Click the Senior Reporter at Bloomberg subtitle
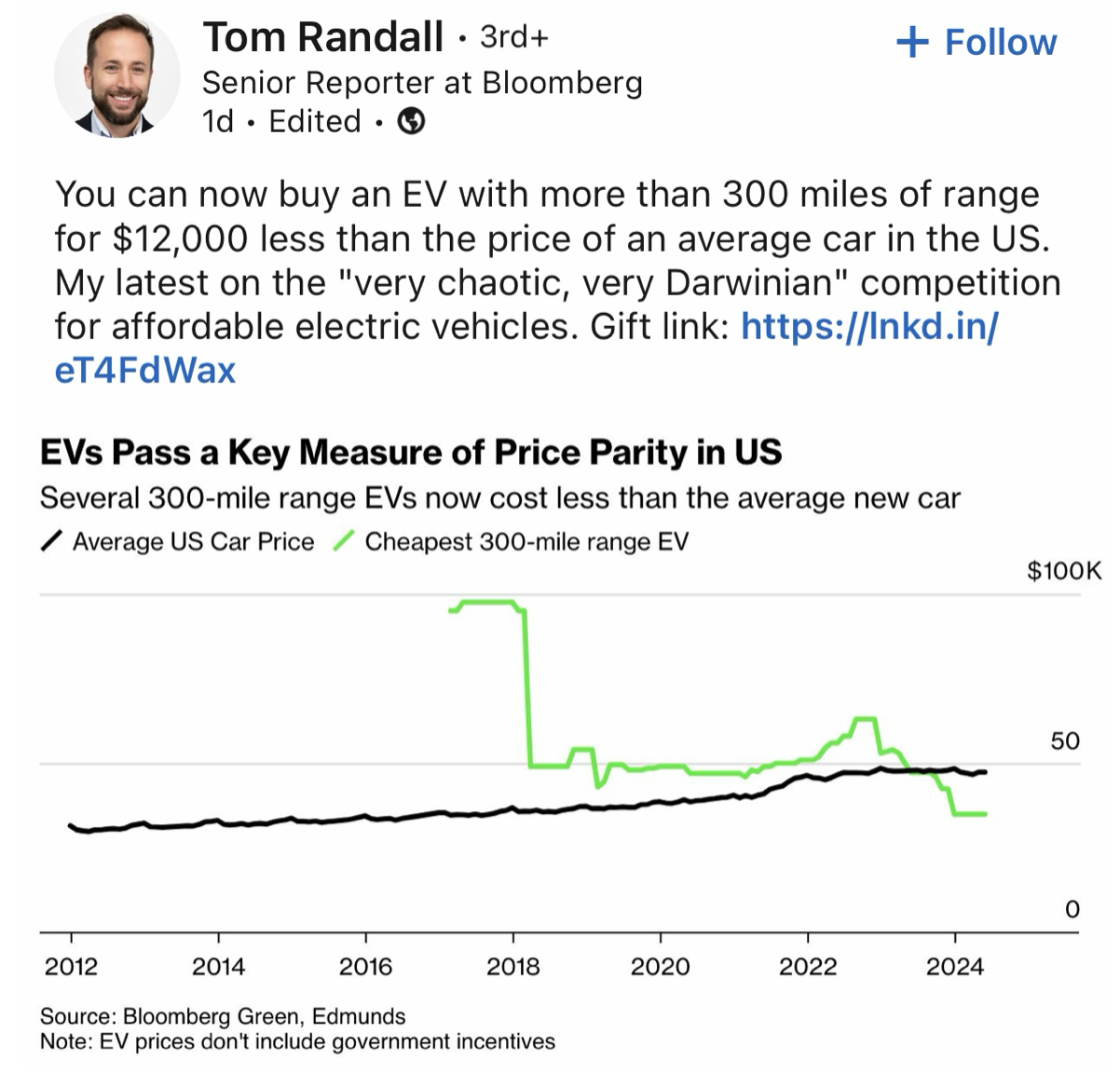1120x1073 pixels. [x=422, y=83]
